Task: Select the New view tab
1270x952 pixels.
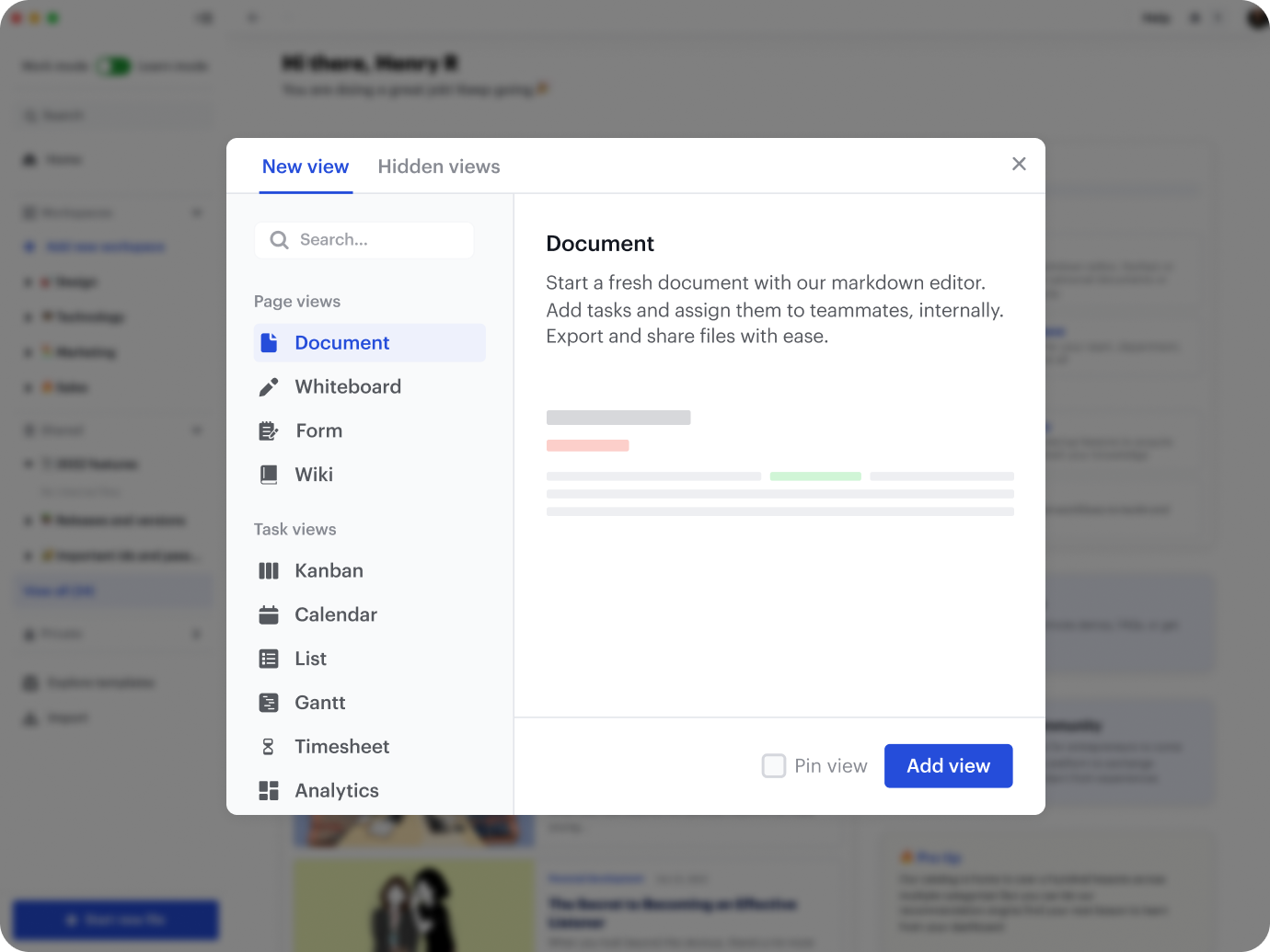Action: click(306, 166)
